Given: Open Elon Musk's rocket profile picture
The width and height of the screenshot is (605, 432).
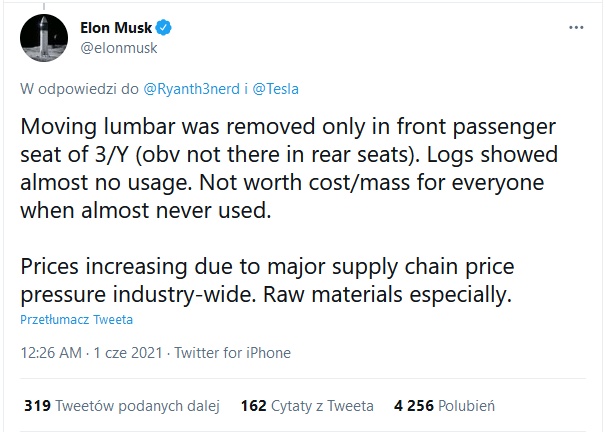Looking at the screenshot, I should point(44,38).
